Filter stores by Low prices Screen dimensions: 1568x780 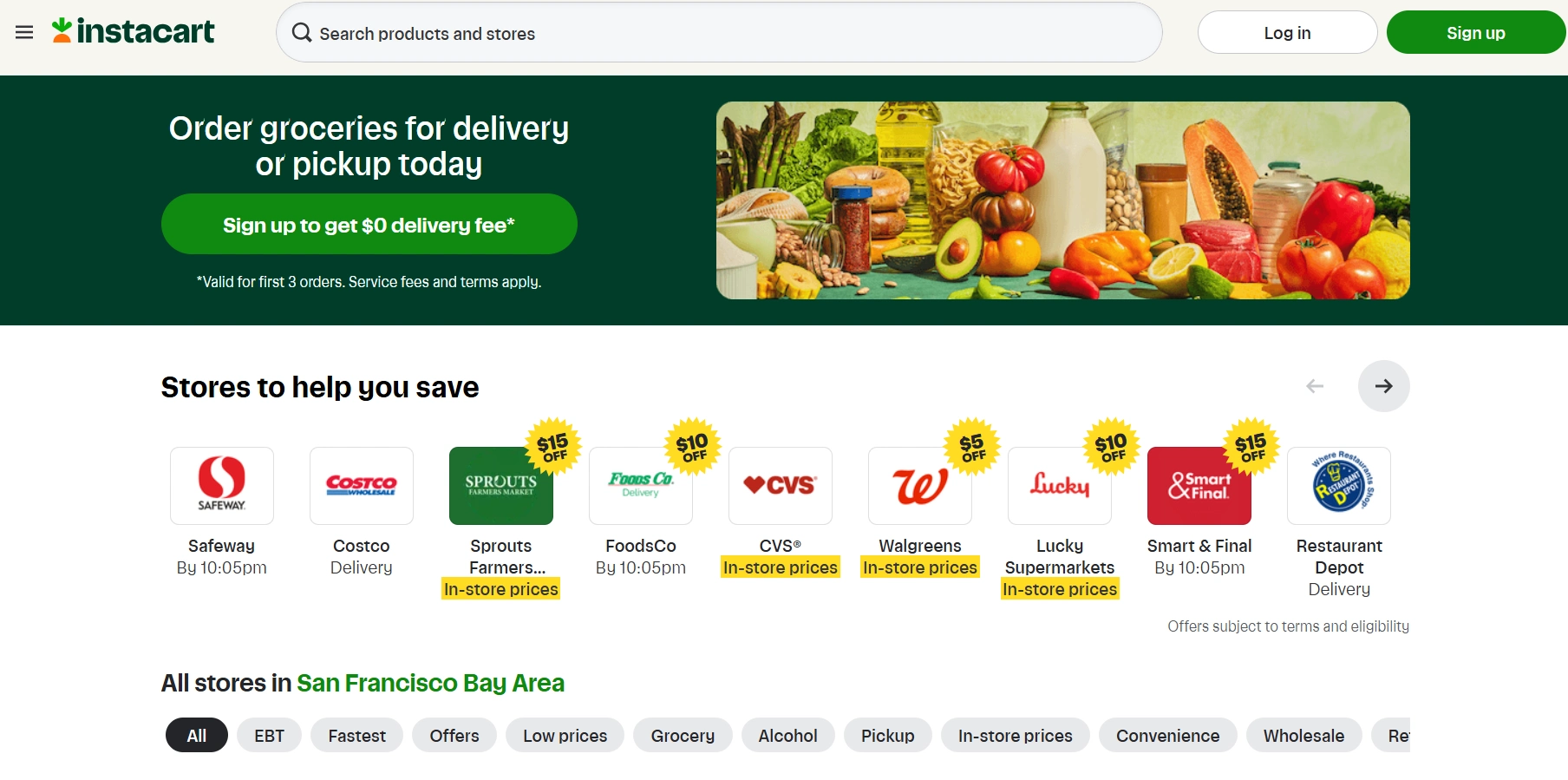(x=565, y=735)
